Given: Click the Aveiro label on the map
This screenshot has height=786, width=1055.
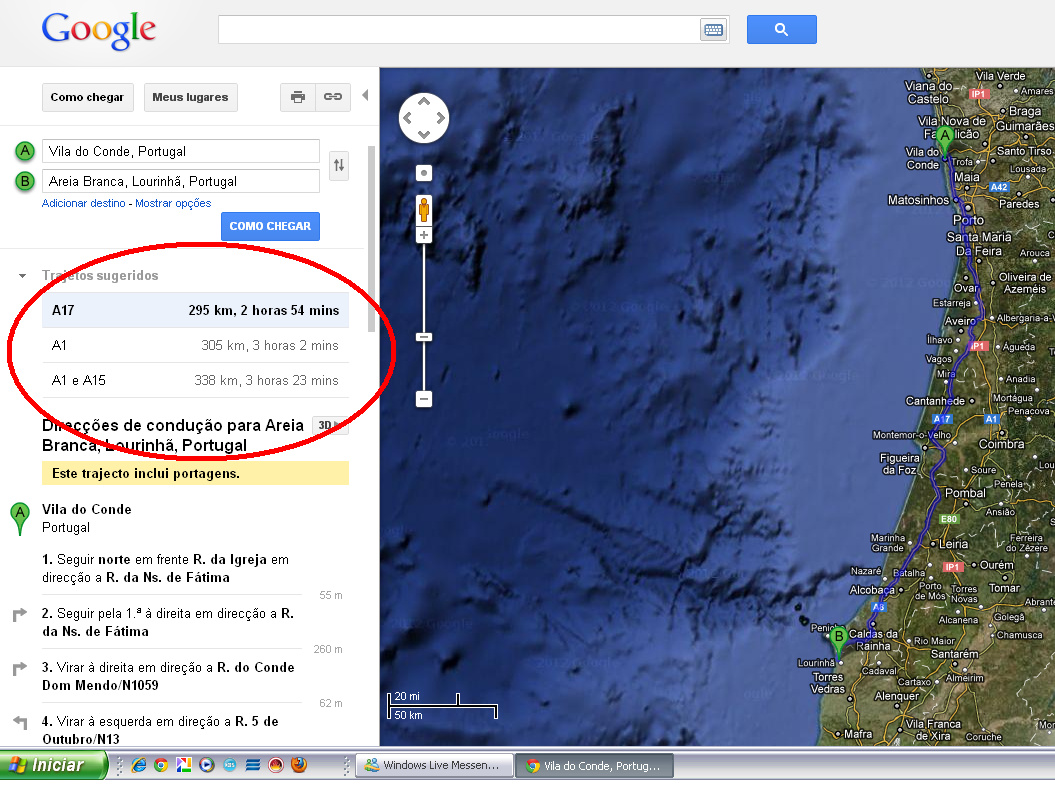Looking at the screenshot, I should click(959, 321).
